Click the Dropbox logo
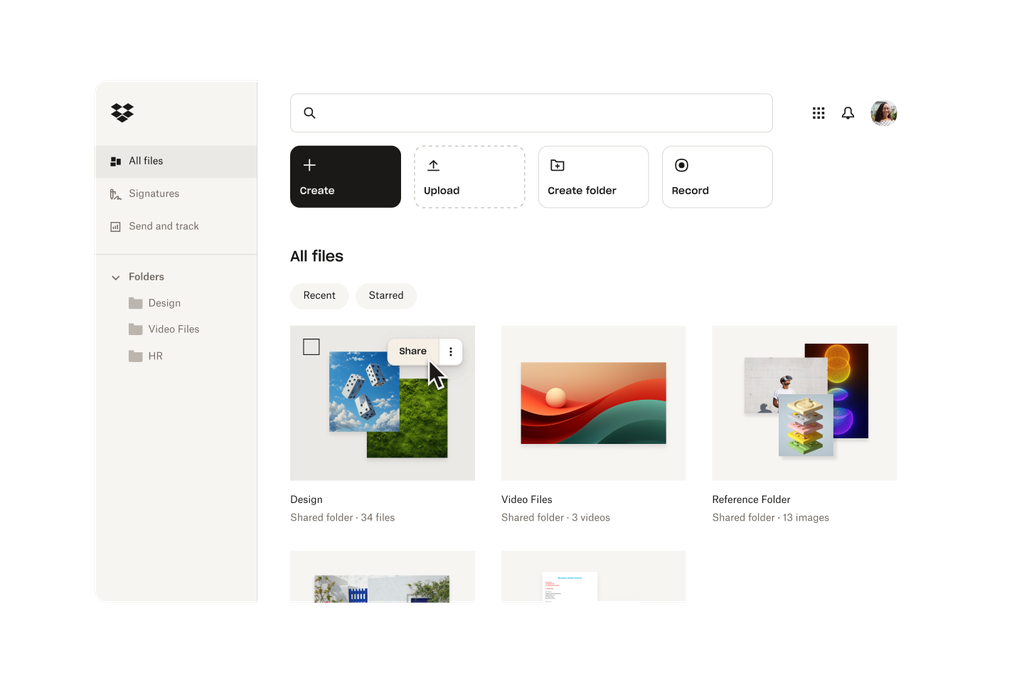Viewport: 1024px width, 683px height. click(x=120, y=113)
